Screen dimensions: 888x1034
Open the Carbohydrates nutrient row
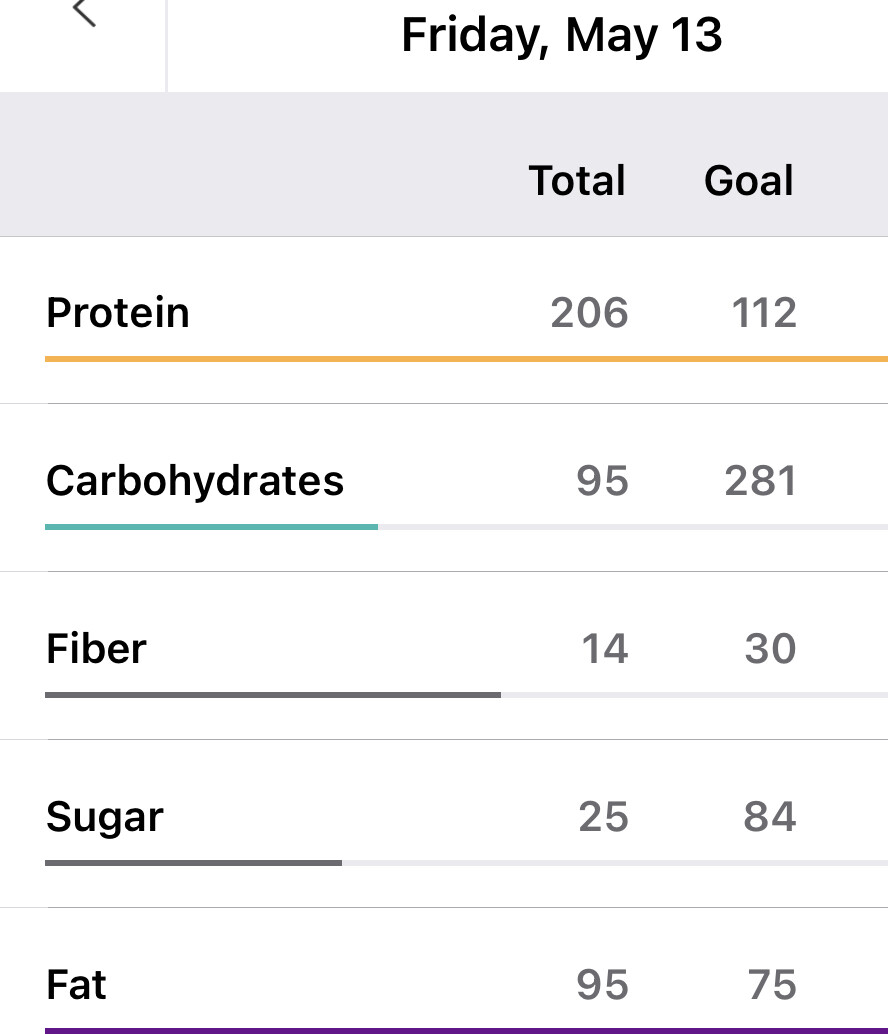click(195, 481)
